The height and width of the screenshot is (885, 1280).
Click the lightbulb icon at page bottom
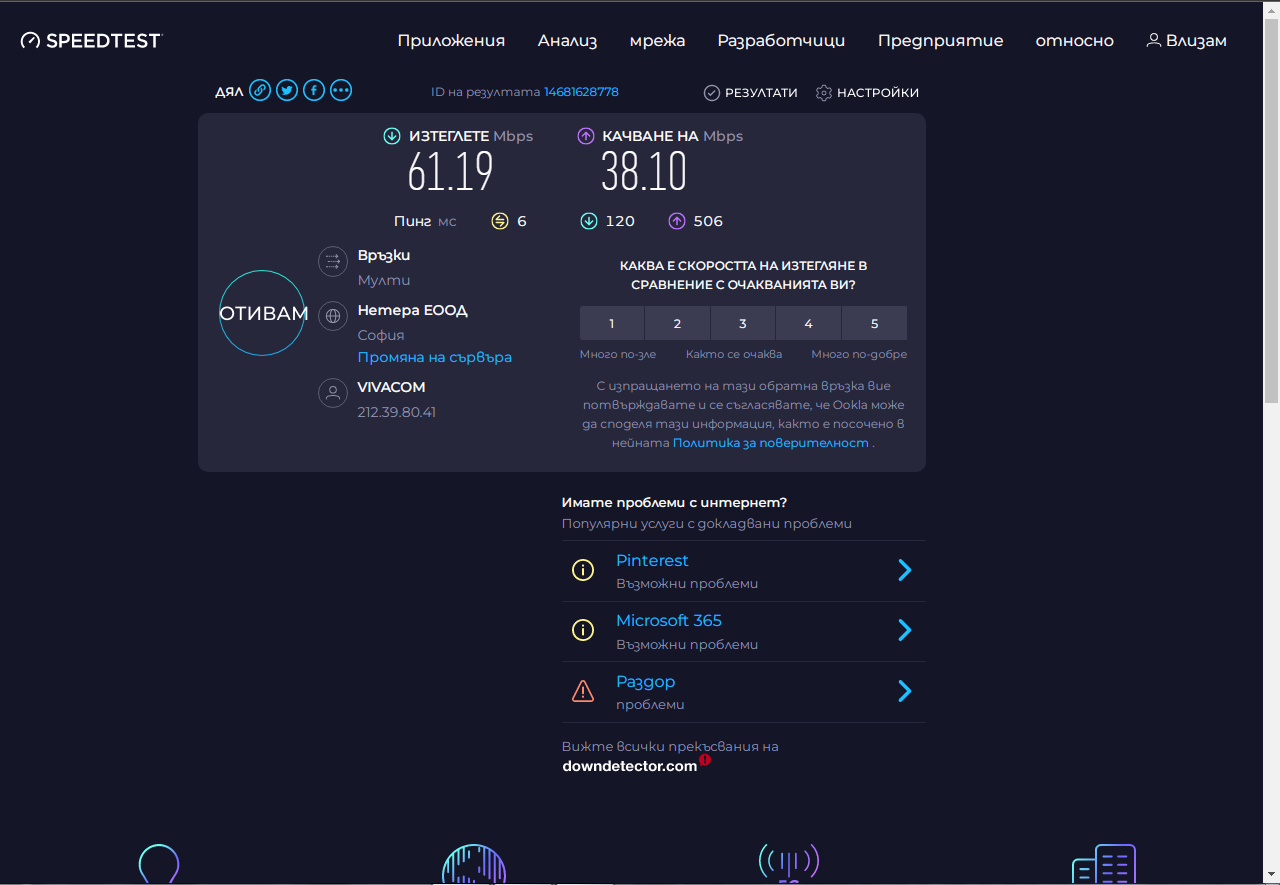point(159,864)
